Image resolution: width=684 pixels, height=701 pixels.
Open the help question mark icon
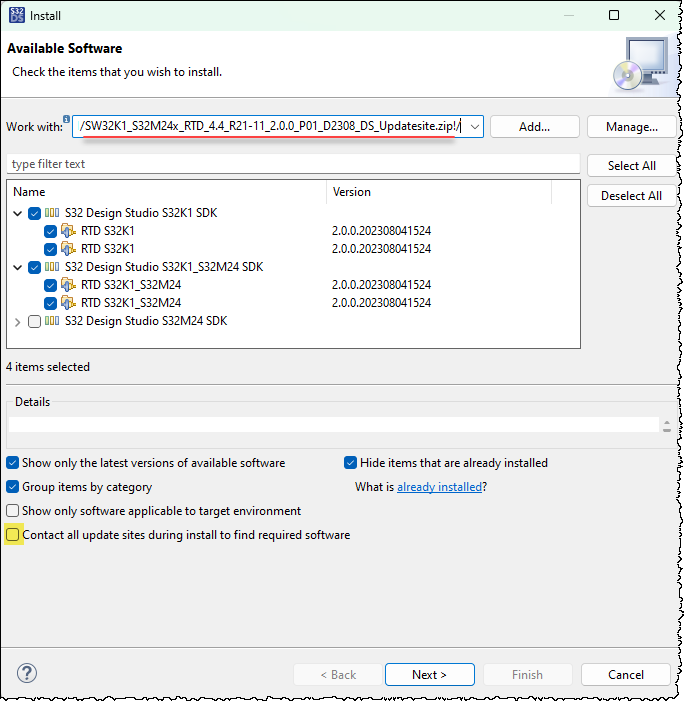click(27, 673)
